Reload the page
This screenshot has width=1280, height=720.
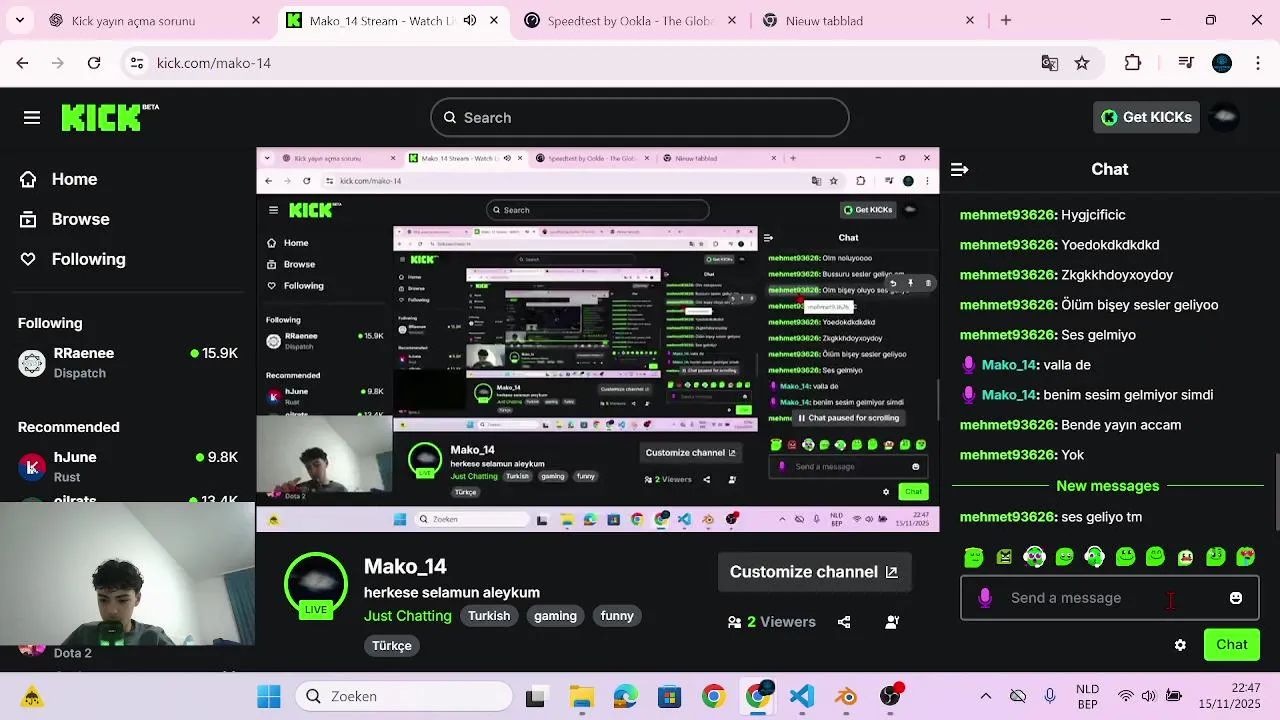[94, 63]
